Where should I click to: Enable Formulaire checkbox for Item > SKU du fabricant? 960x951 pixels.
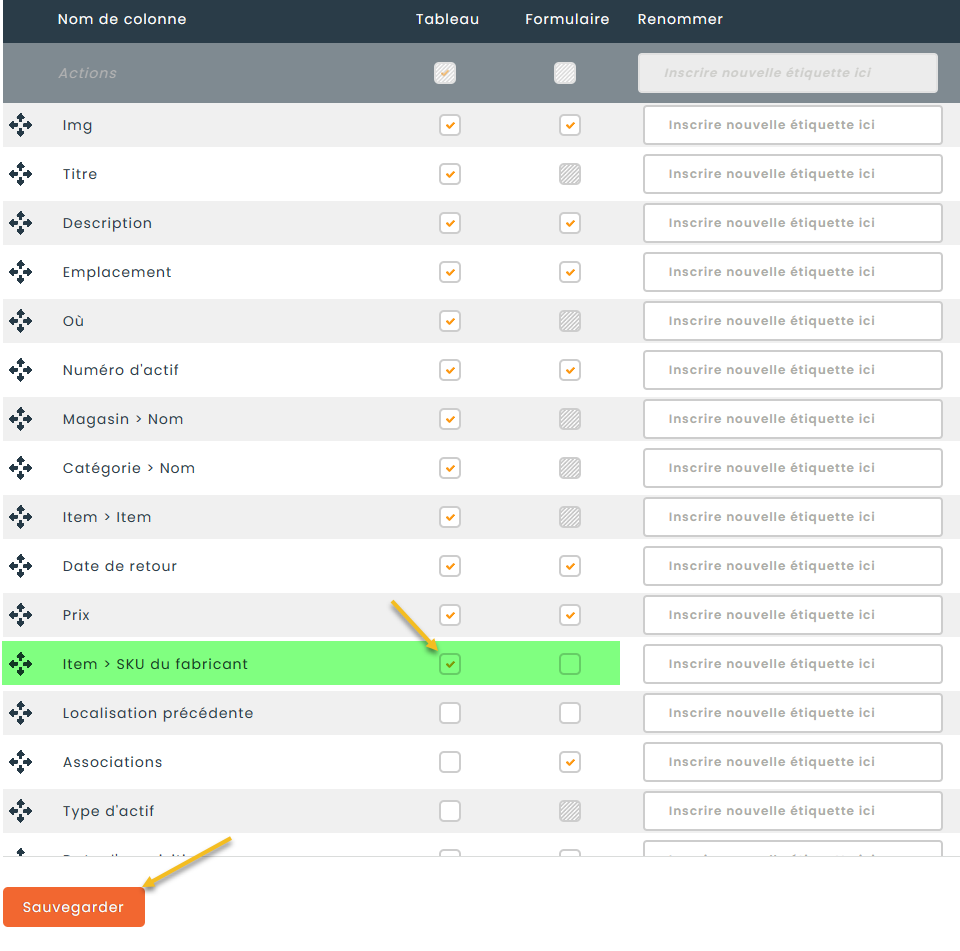(570, 664)
